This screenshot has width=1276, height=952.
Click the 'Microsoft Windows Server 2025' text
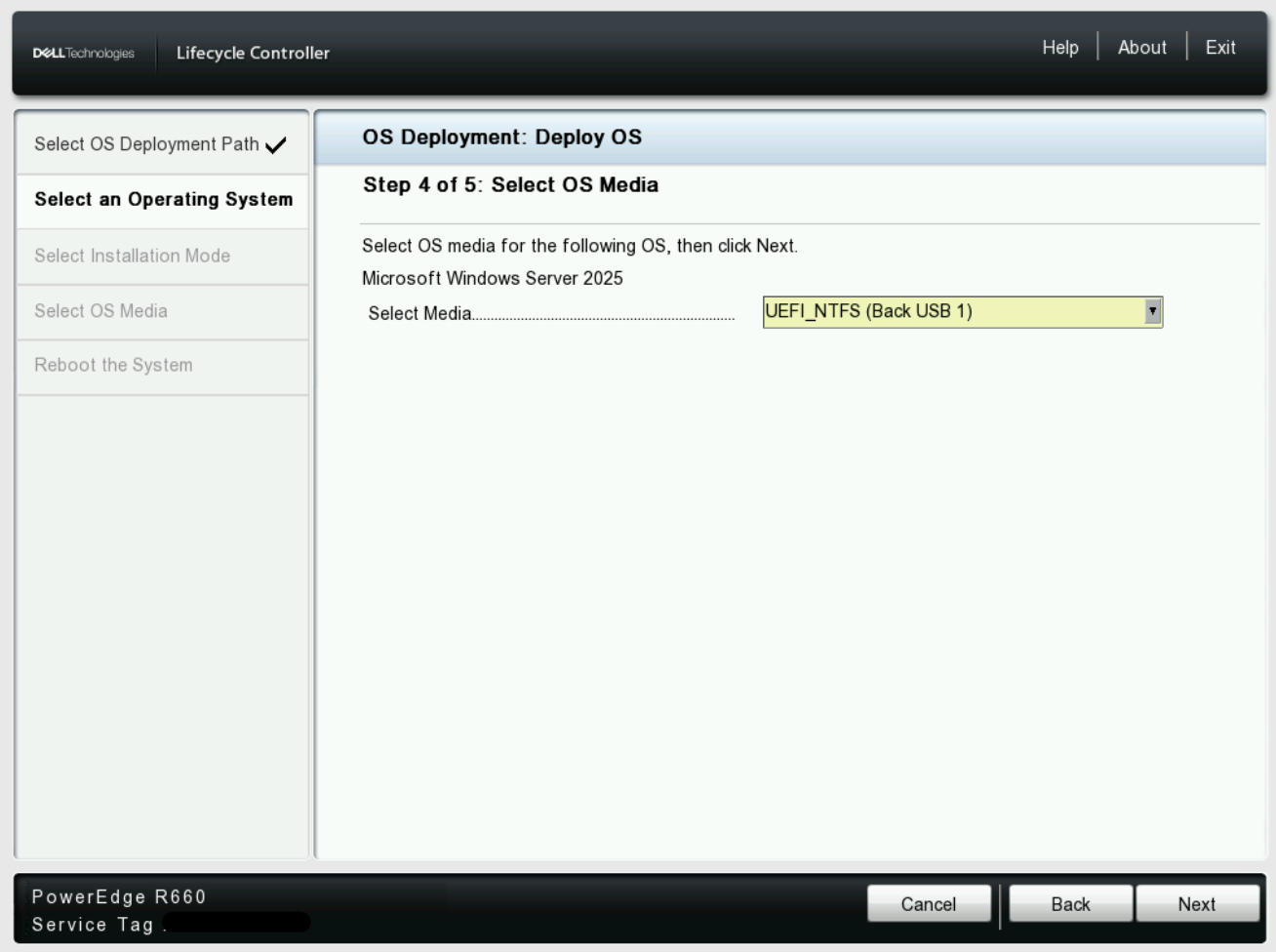click(x=493, y=278)
